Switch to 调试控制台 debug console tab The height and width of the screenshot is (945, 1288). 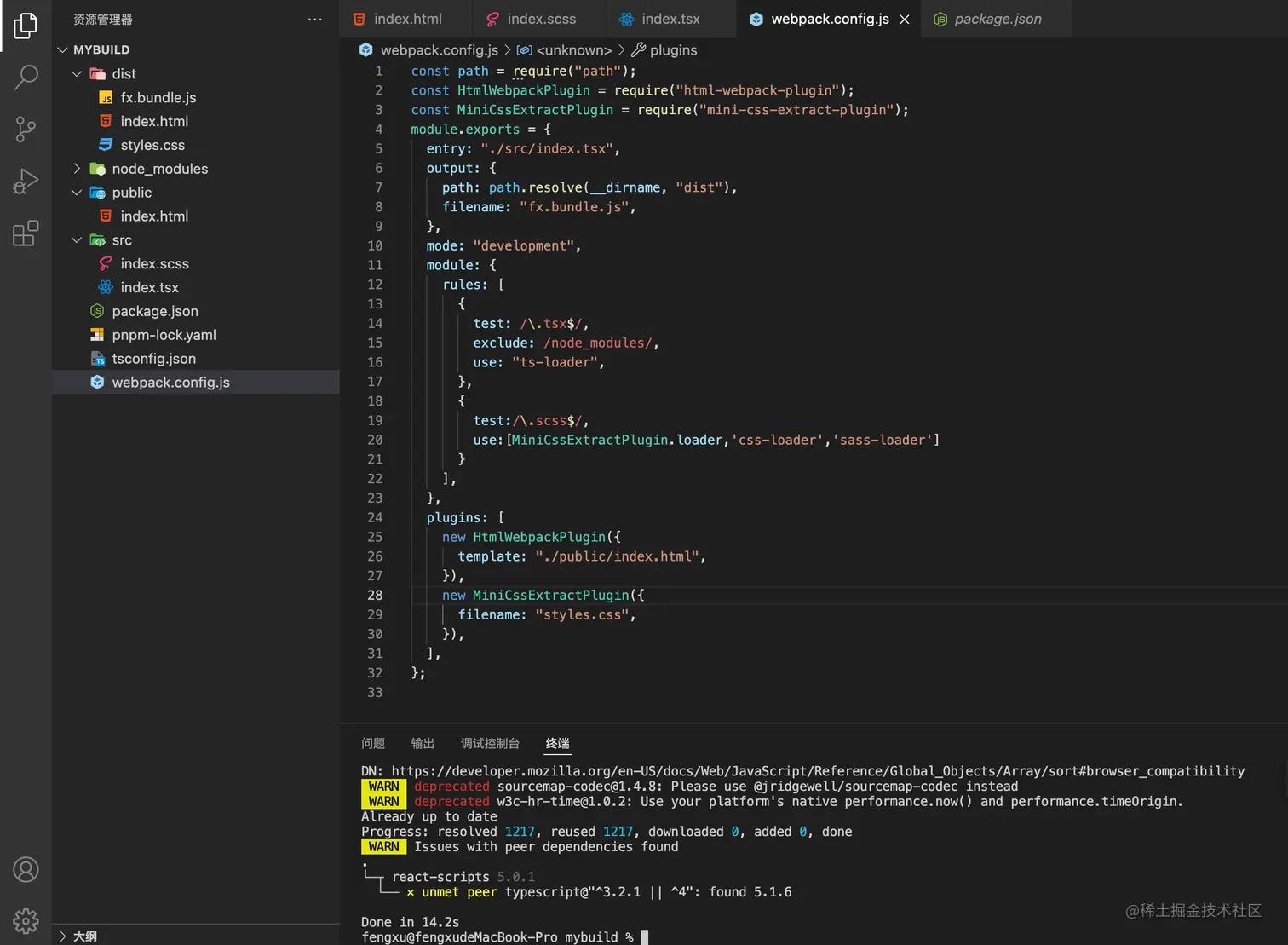[x=490, y=743]
